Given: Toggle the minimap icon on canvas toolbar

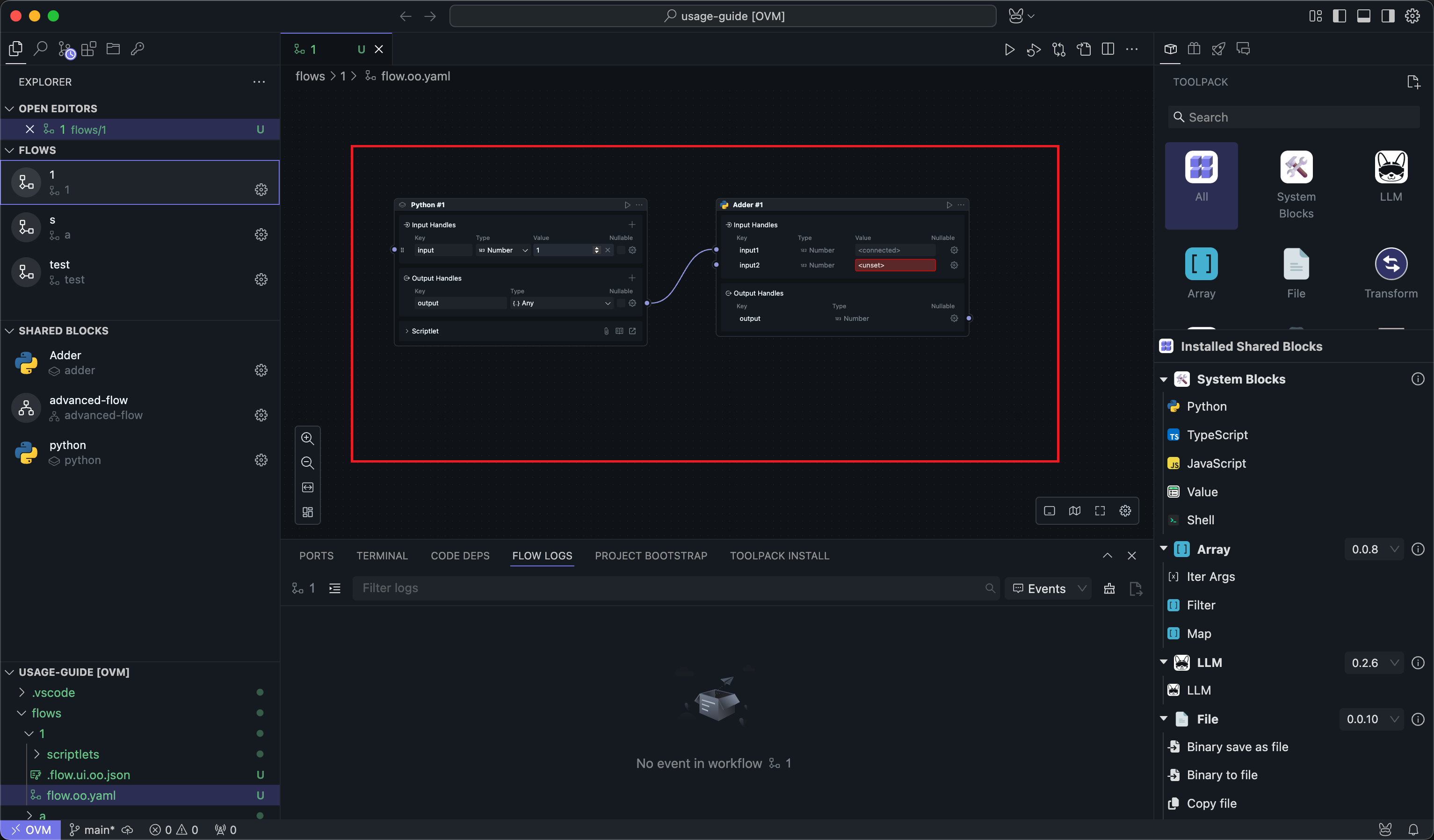Looking at the screenshot, I should click(1074, 510).
